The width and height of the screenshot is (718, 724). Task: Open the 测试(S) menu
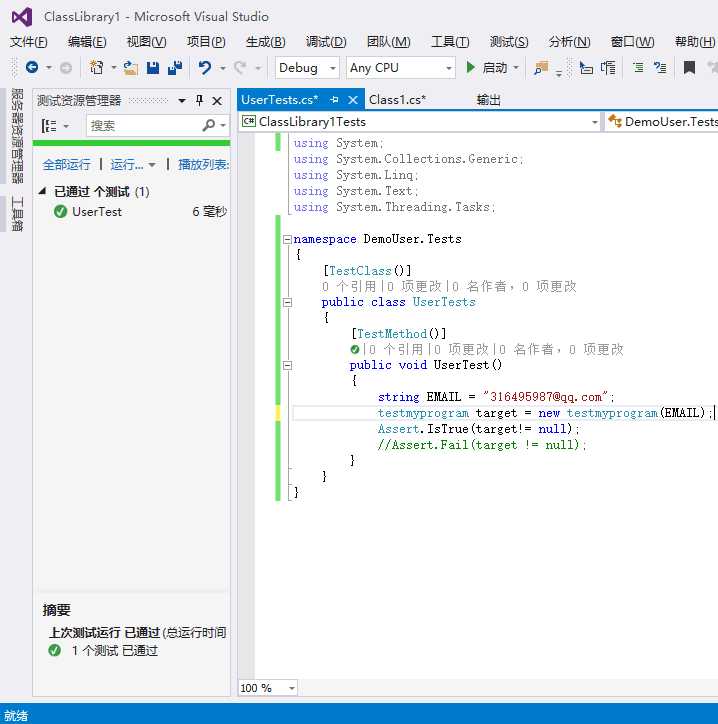[509, 42]
